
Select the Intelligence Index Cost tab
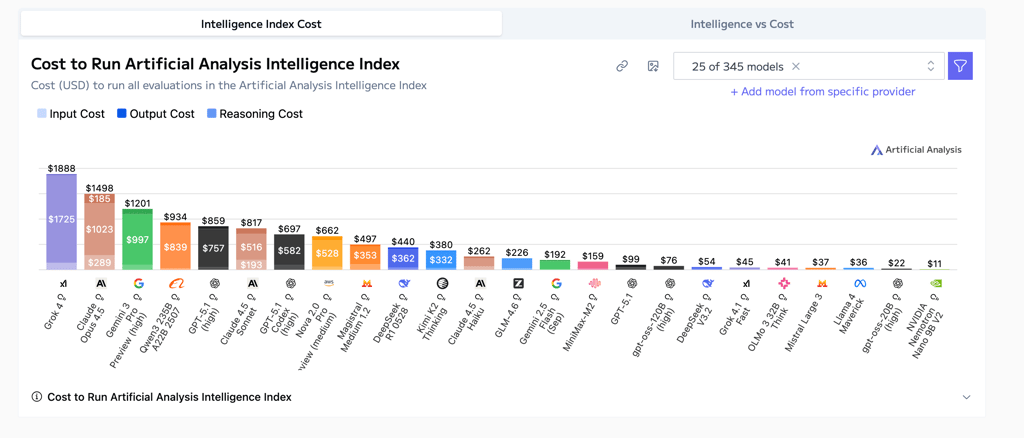[261, 24]
